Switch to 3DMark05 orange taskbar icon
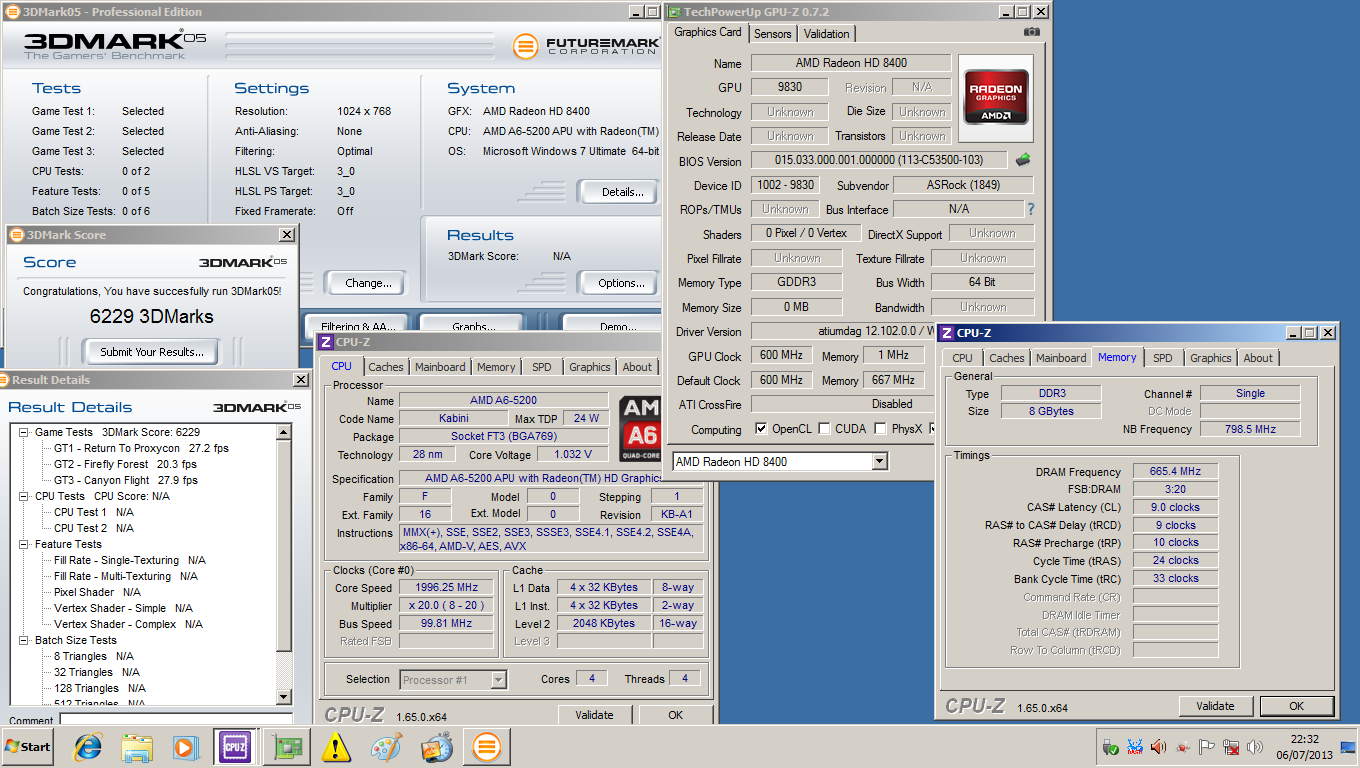The width and height of the screenshot is (1360, 768). [487, 747]
